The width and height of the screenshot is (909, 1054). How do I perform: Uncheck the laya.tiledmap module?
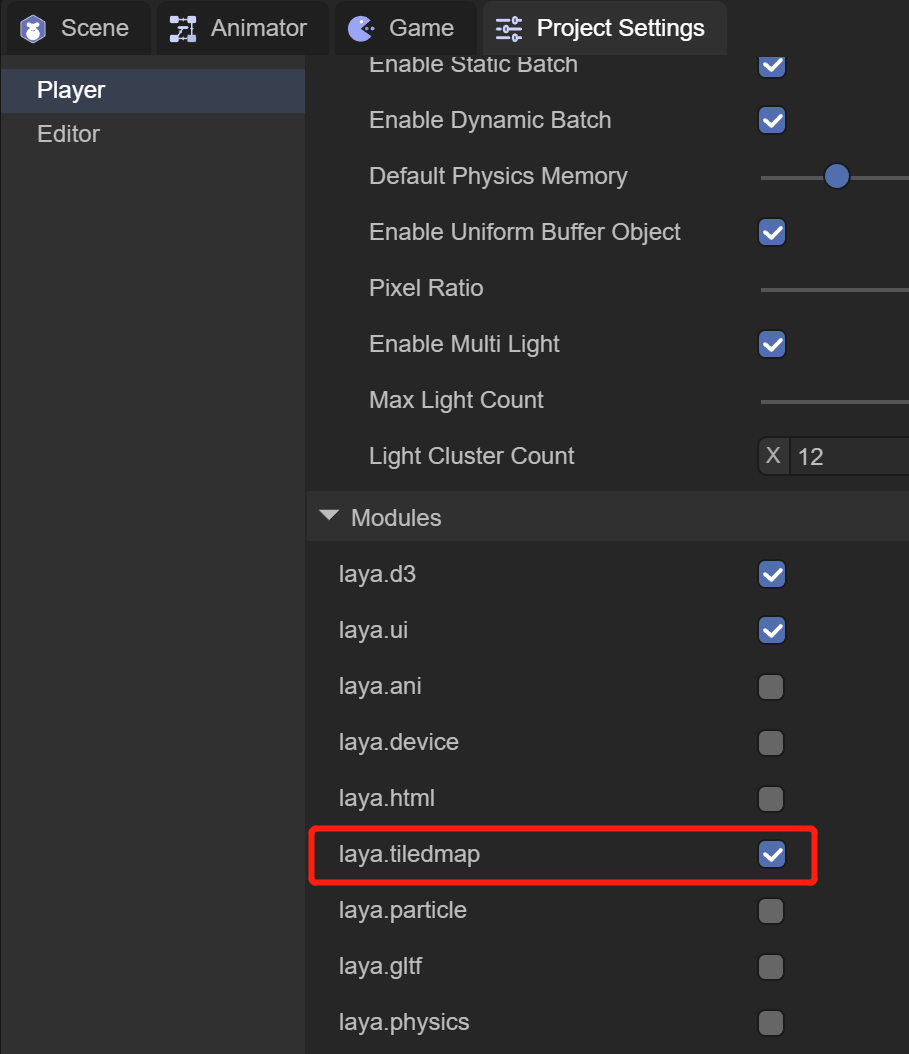[x=772, y=855]
